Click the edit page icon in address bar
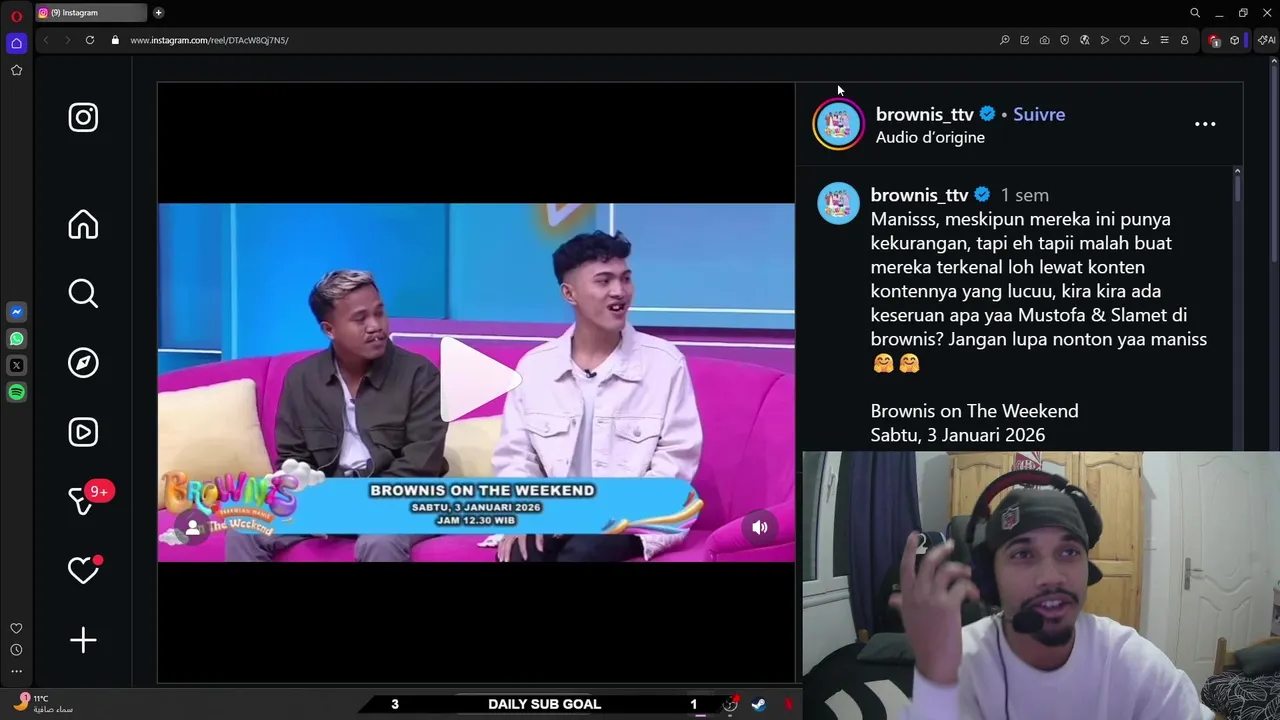 [1025, 40]
